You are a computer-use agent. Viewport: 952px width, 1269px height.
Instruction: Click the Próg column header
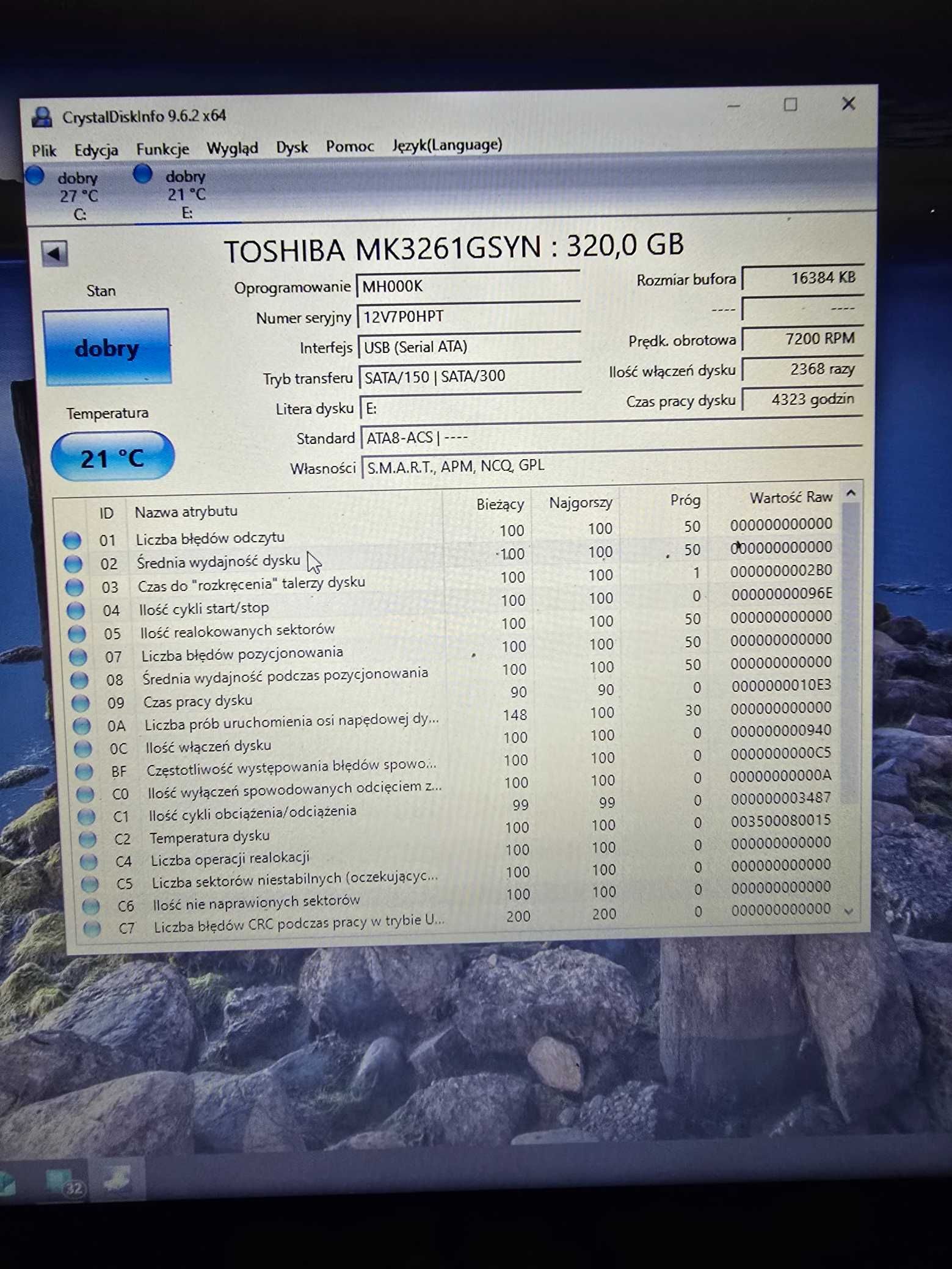[x=685, y=500]
